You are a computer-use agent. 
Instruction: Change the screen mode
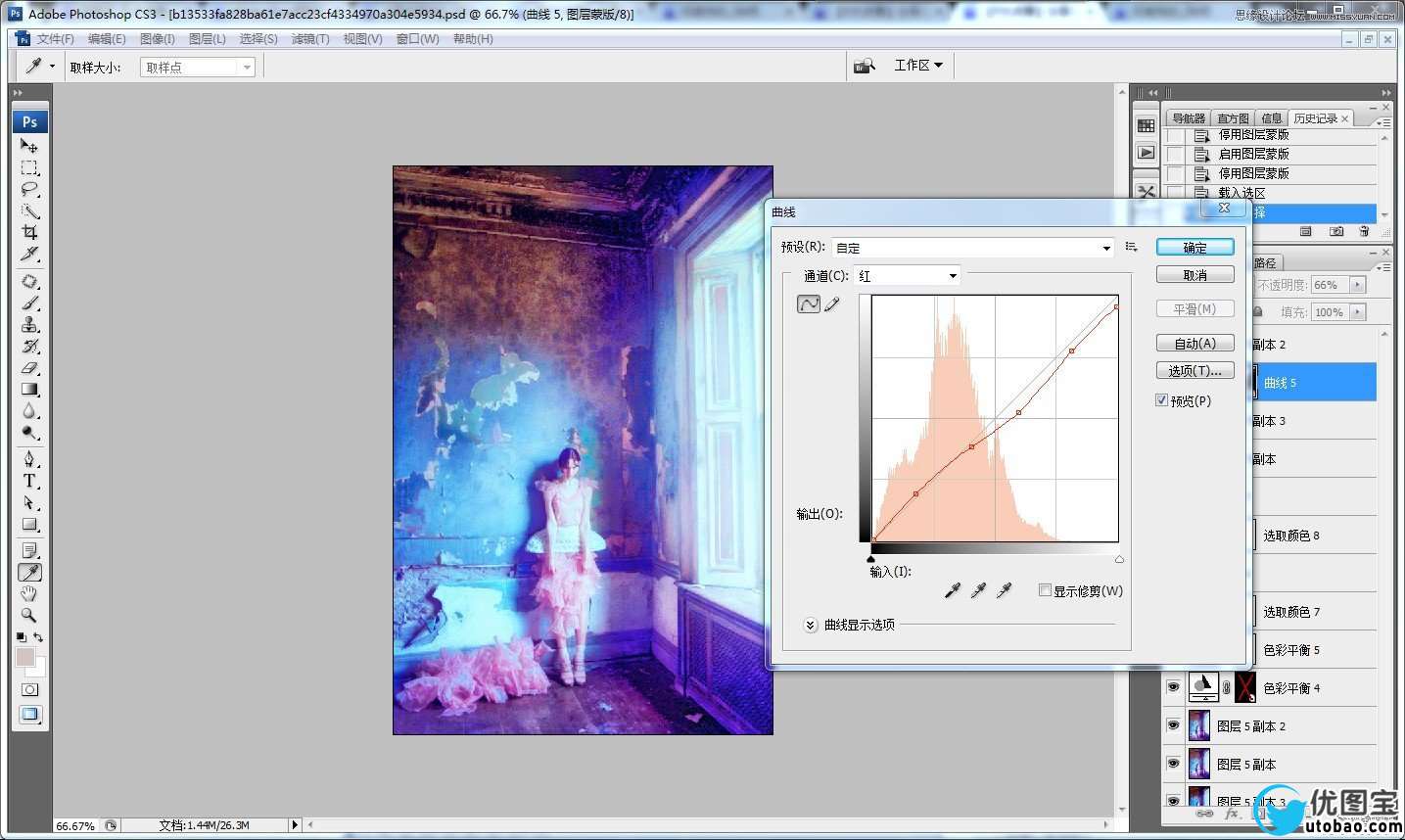pyautogui.click(x=29, y=715)
